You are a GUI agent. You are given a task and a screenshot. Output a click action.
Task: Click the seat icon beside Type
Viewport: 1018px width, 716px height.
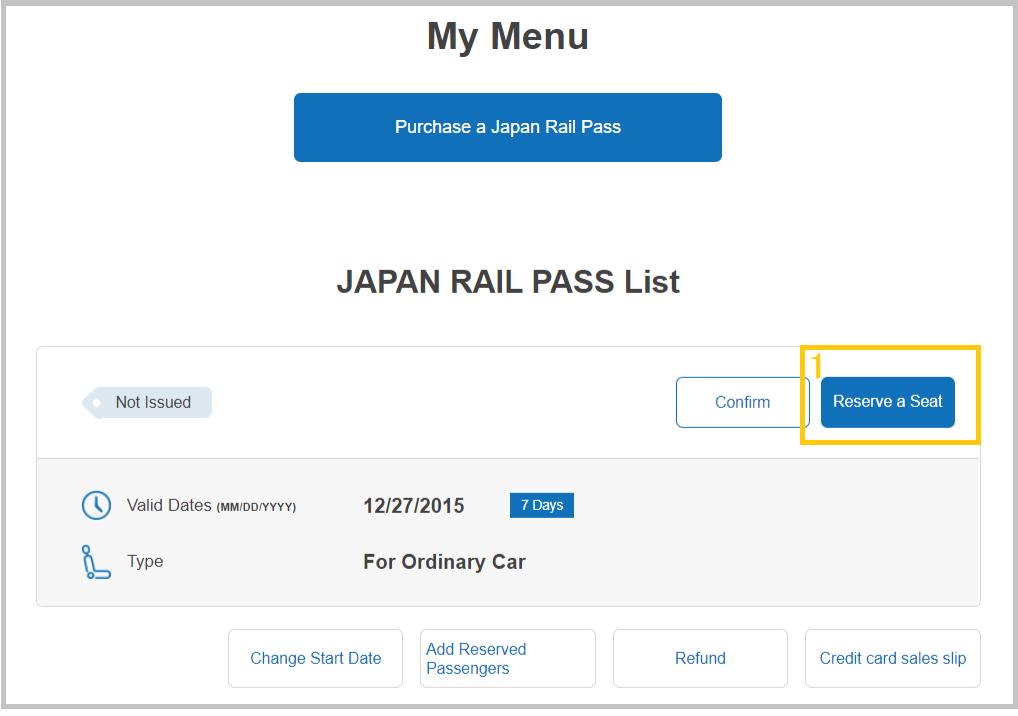pyautogui.click(x=96, y=562)
